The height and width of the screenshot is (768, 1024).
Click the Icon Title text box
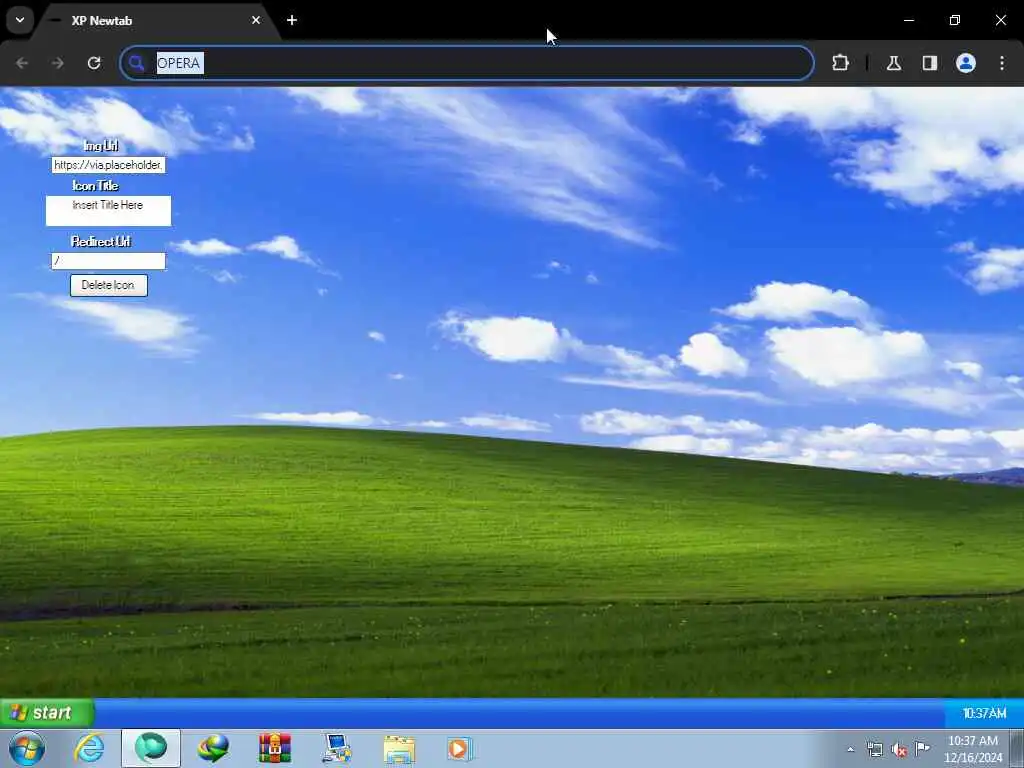pyautogui.click(x=108, y=210)
